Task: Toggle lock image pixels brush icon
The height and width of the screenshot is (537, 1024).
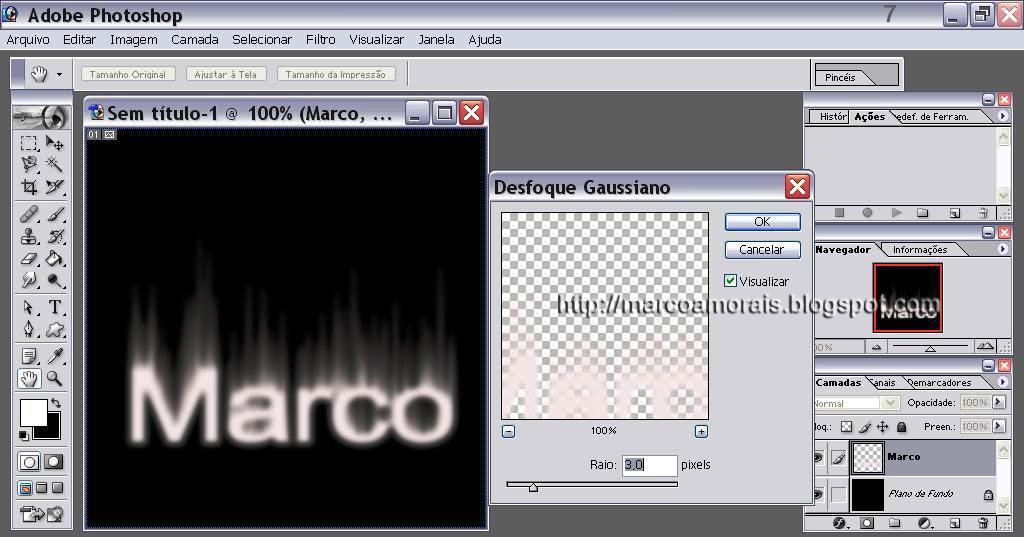Action: tap(865, 427)
